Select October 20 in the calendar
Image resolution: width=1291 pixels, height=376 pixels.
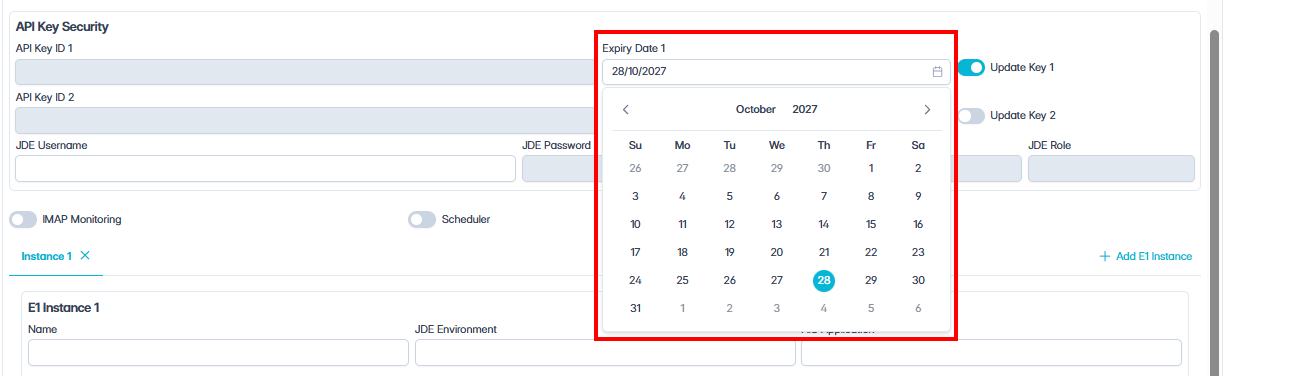777,252
